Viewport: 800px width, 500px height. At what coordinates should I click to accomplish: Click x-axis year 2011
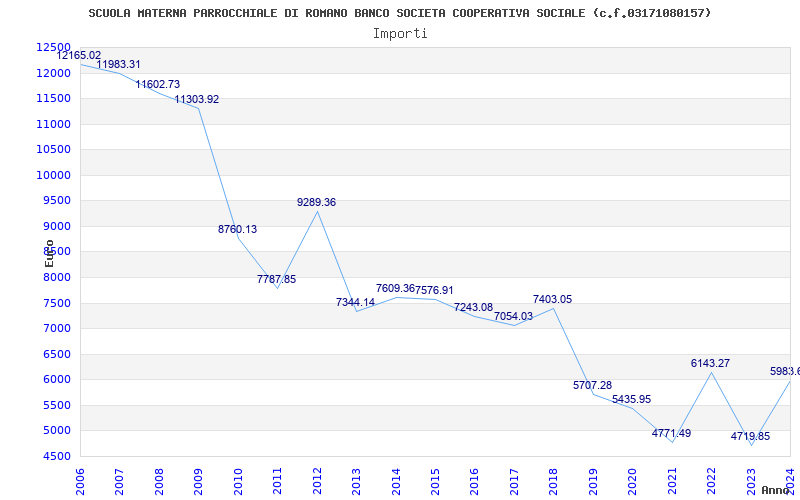pos(277,481)
